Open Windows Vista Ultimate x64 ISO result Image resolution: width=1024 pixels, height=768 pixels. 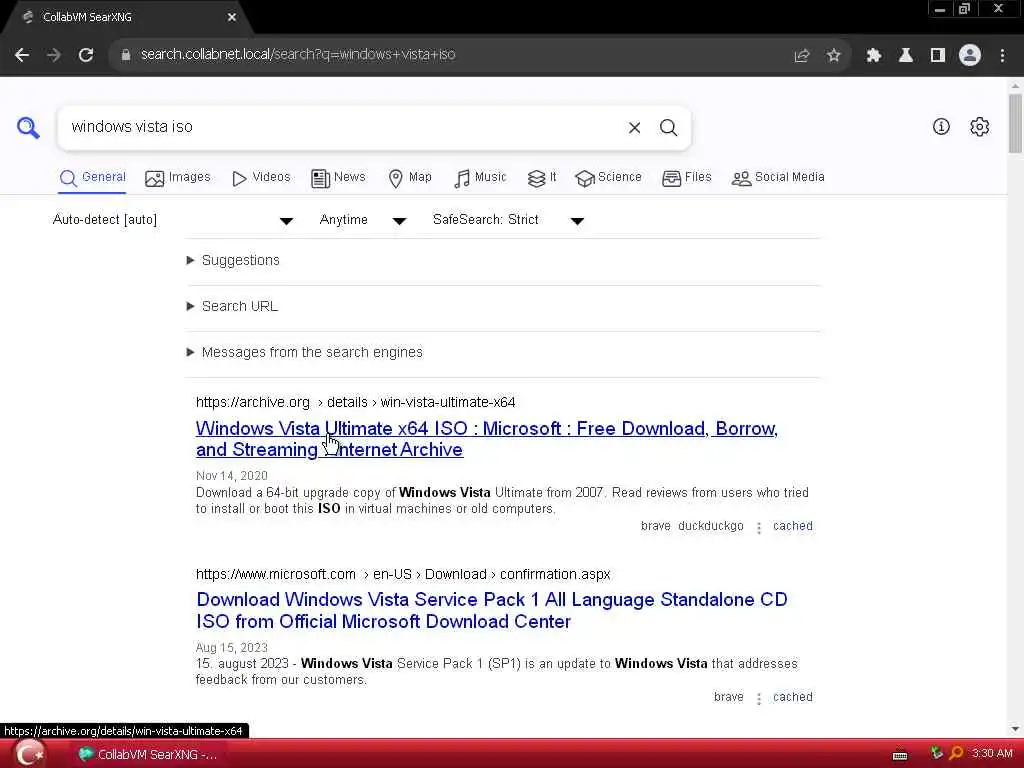tap(487, 439)
